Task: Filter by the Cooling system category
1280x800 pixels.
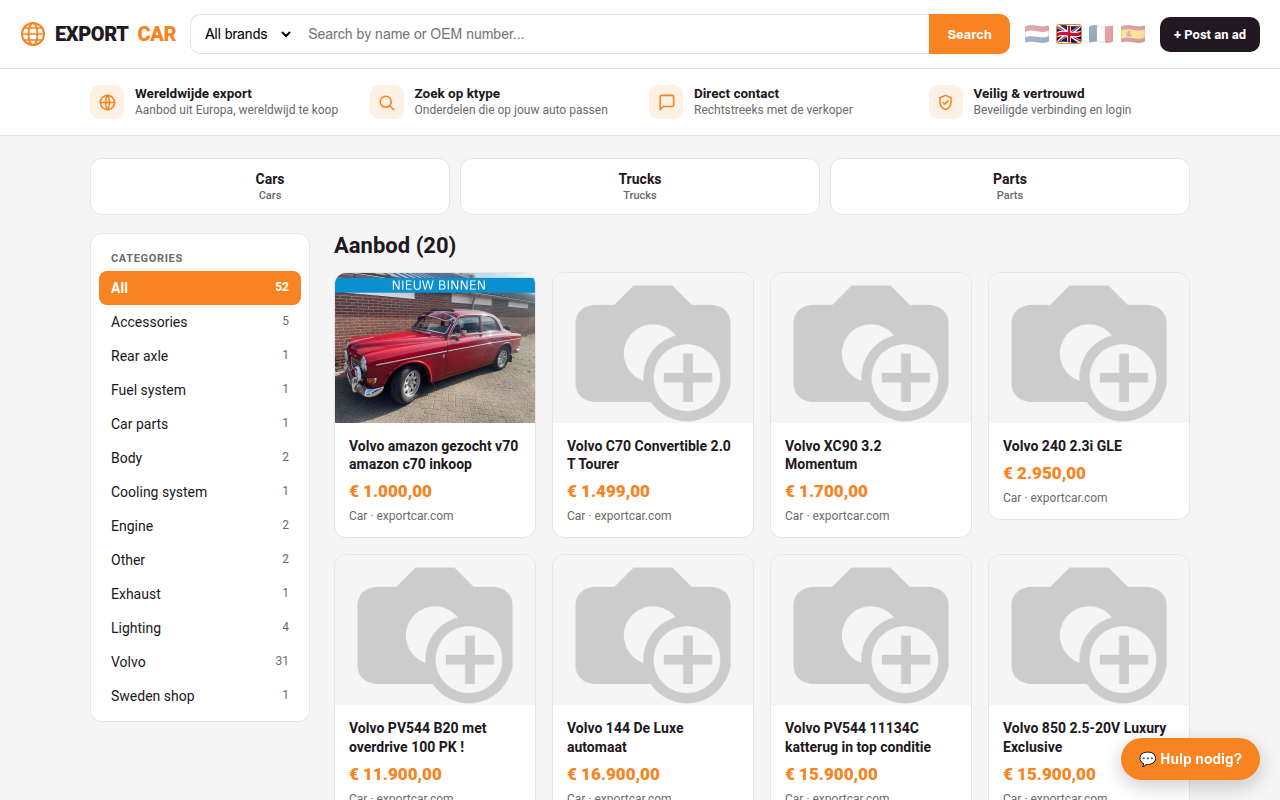Action: click(200, 492)
